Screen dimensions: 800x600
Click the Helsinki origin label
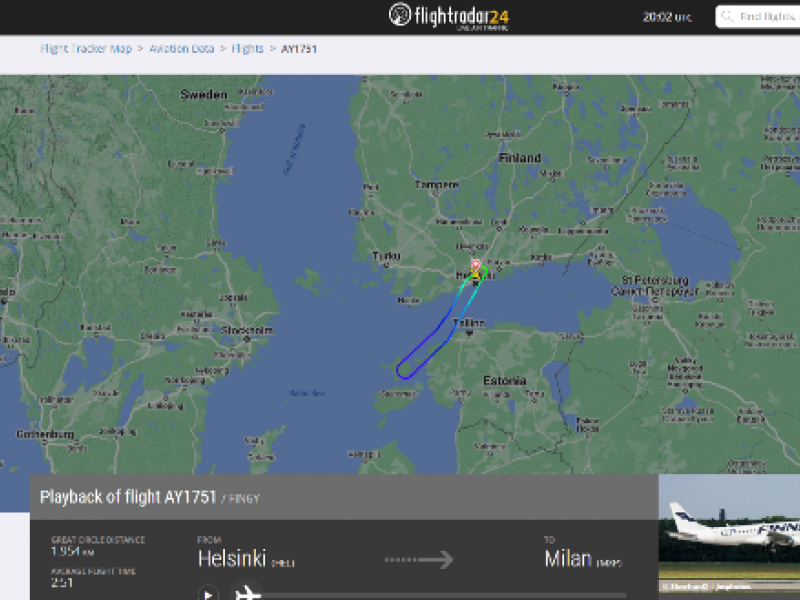232,559
